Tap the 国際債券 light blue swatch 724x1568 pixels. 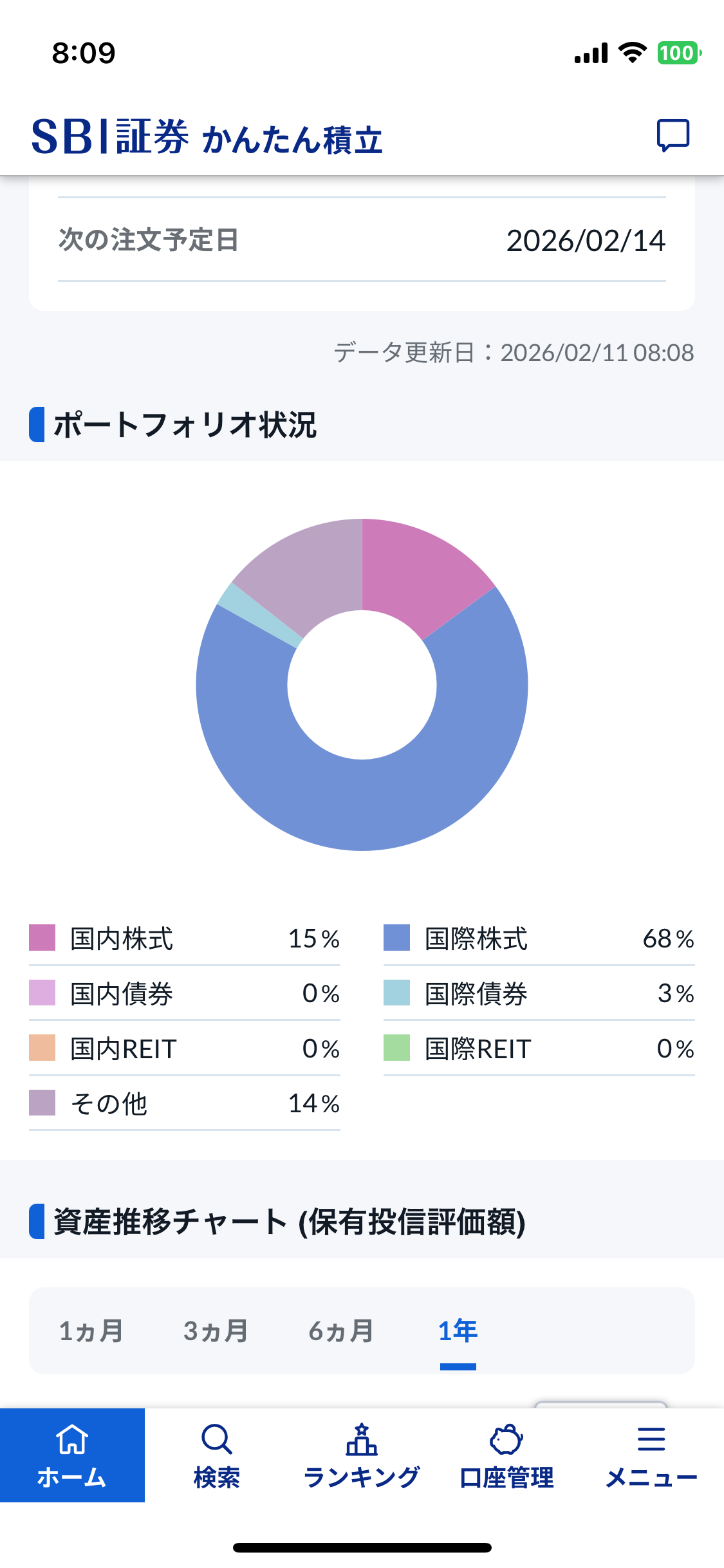click(x=396, y=993)
